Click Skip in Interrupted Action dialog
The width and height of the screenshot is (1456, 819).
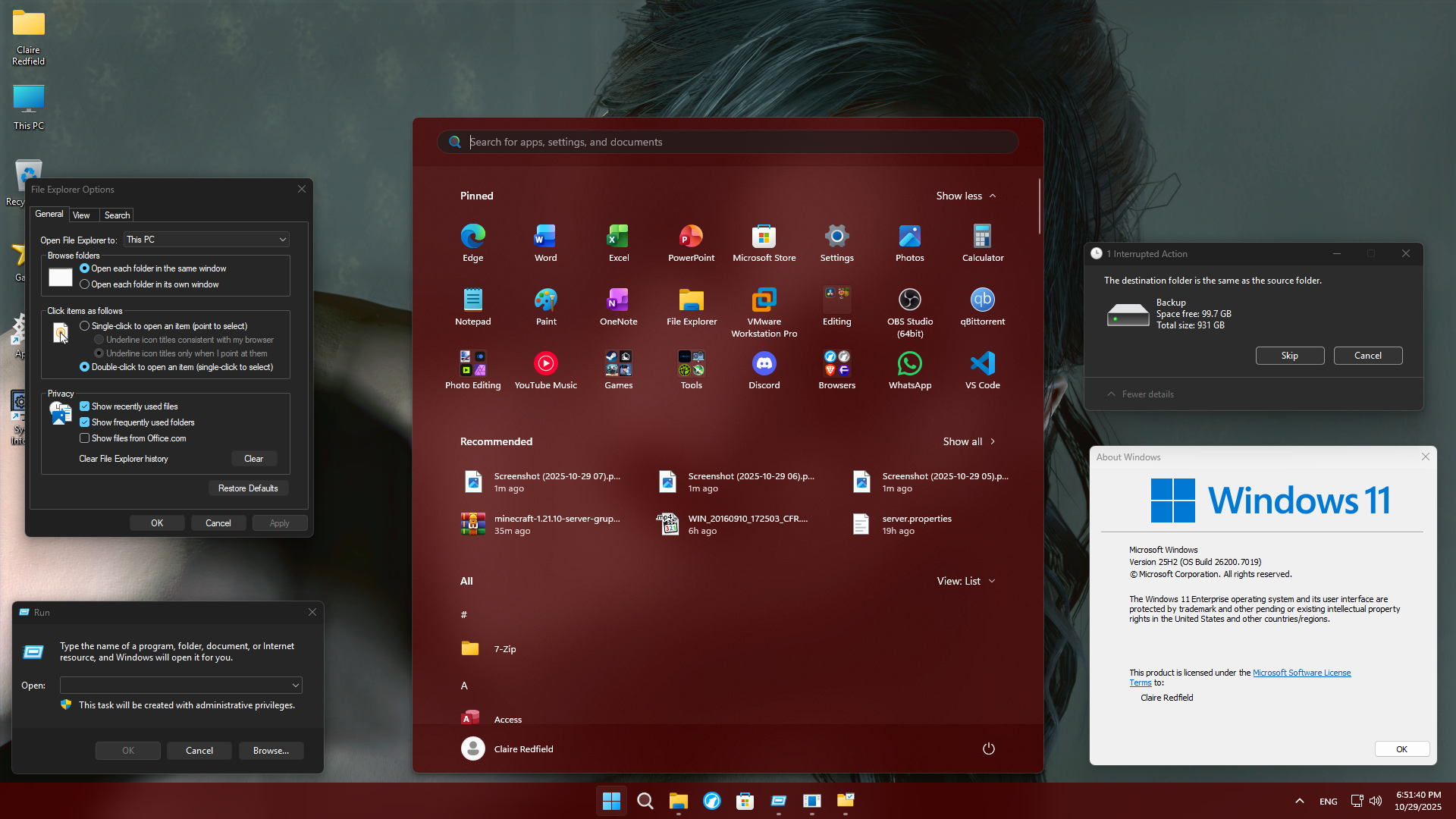coord(1289,356)
